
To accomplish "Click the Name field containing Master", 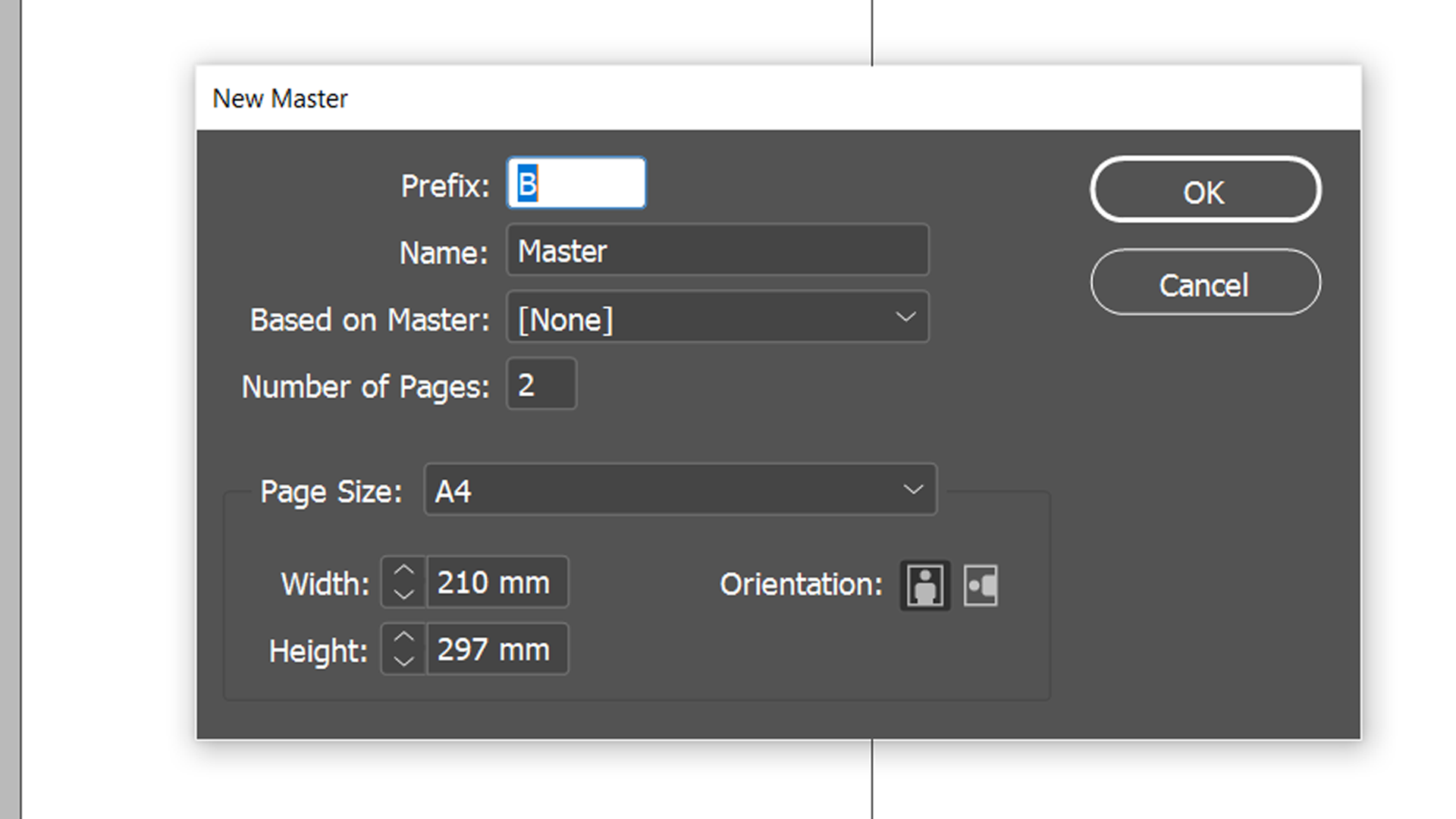I will coord(717,250).
